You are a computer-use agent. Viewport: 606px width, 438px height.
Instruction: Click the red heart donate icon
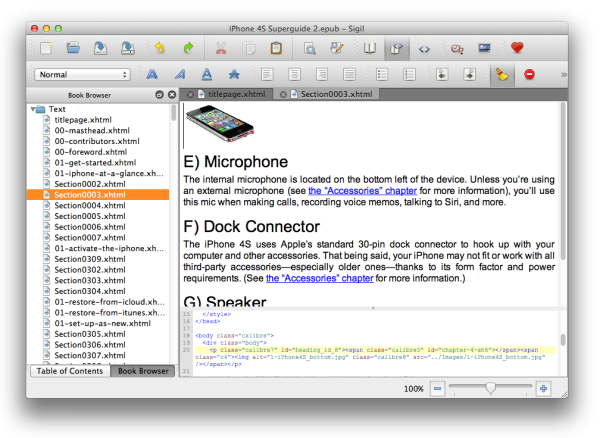[517, 48]
